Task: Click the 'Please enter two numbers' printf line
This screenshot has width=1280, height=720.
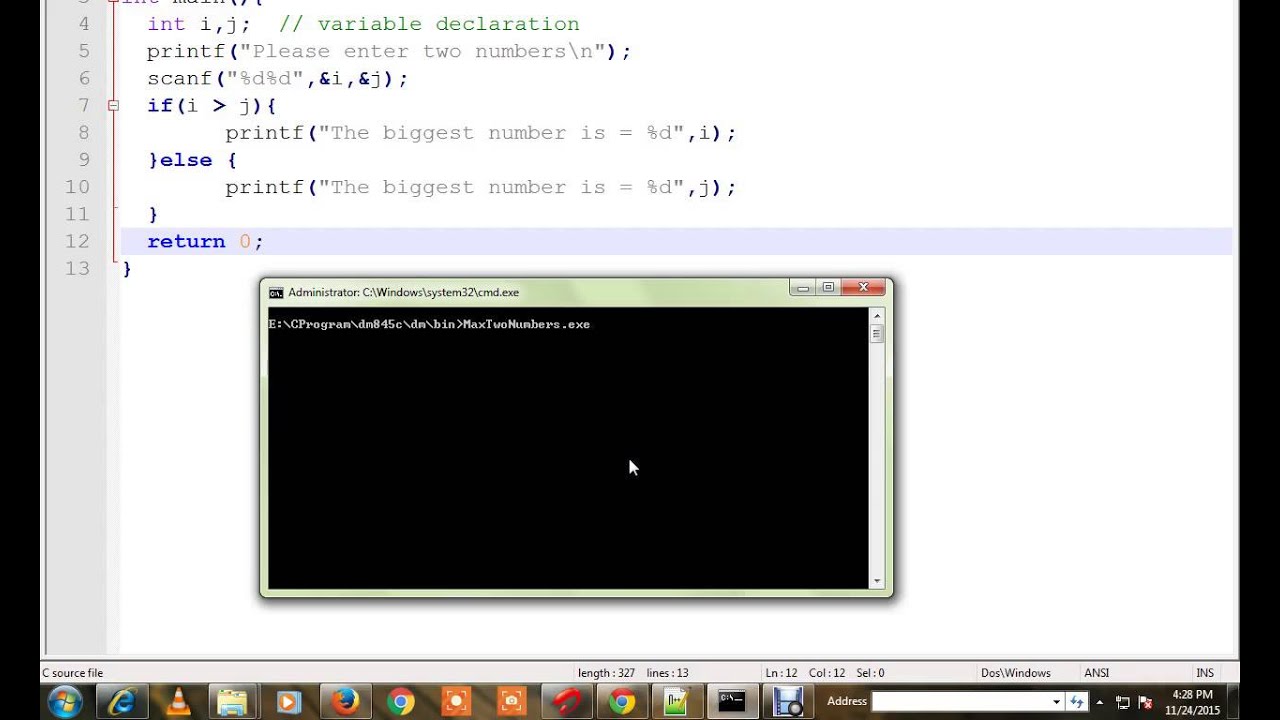Action: (x=389, y=51)
